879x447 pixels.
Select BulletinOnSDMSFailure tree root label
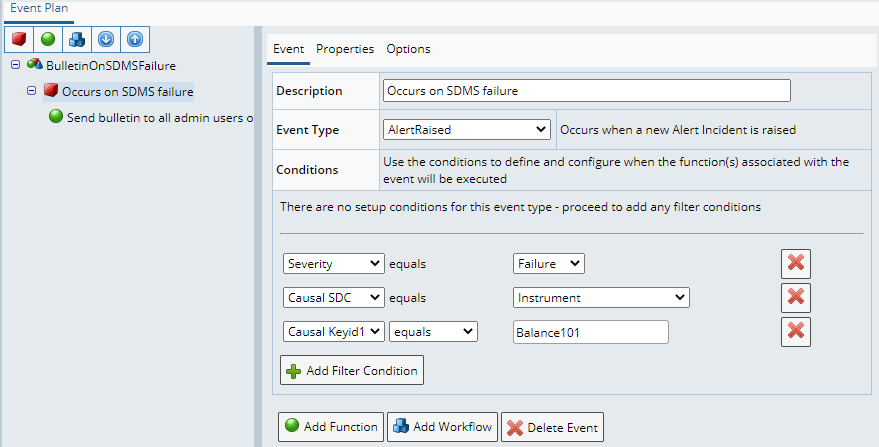[111, 66]
